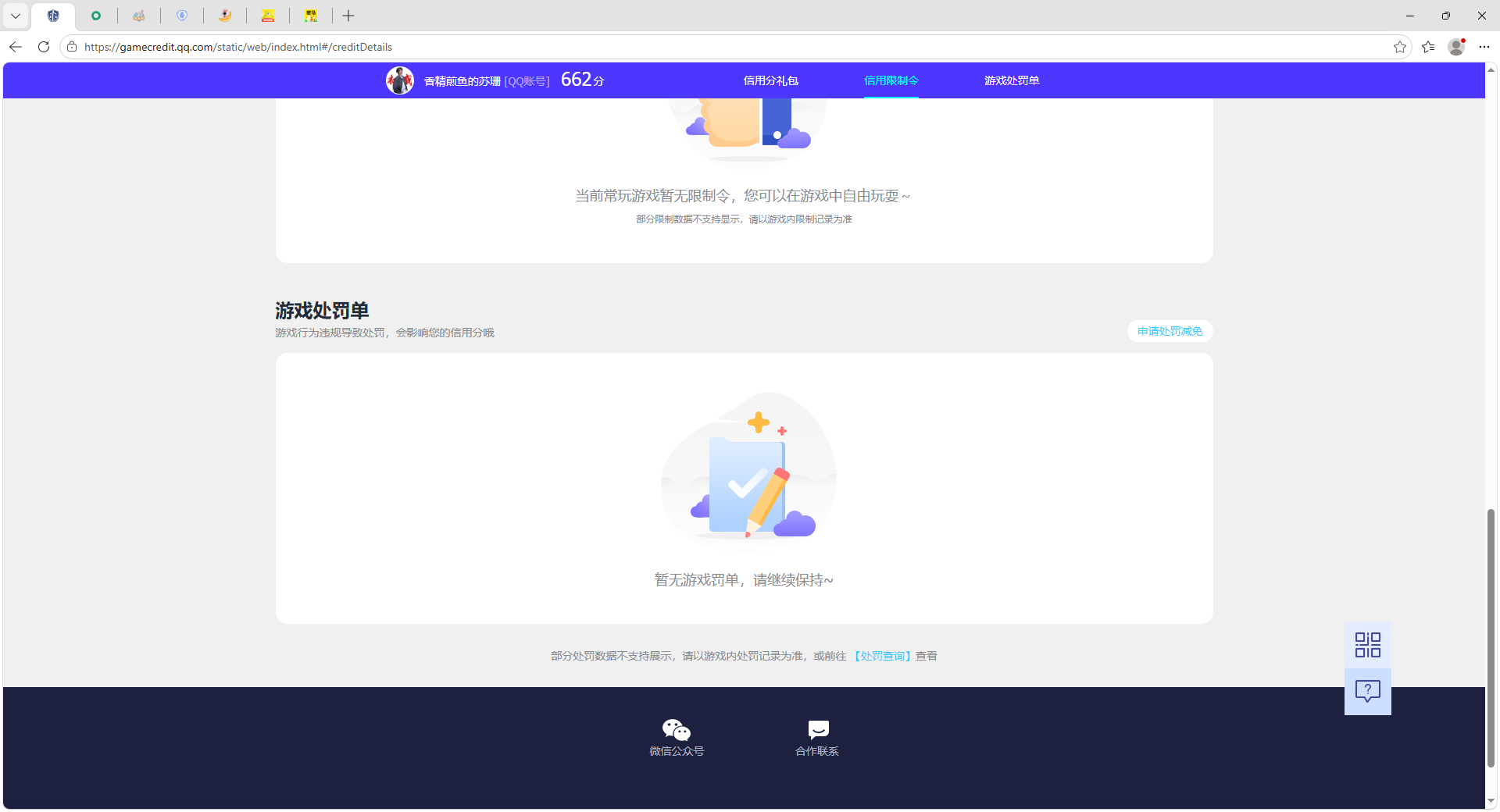Click the scrollbar up arrow
Screen dimensions: 1500x812
(x=1491, y=69)
